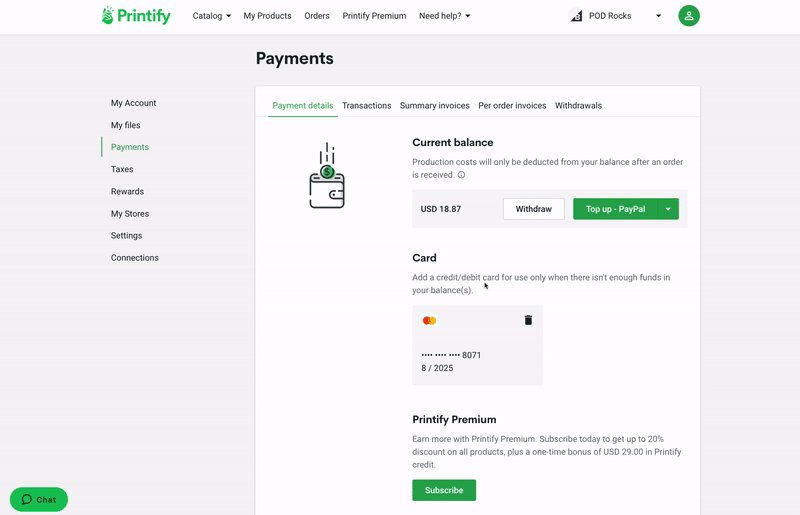Click the Subscribe button
The width and height of the screenshot is (800, 515).
(444, 490)
